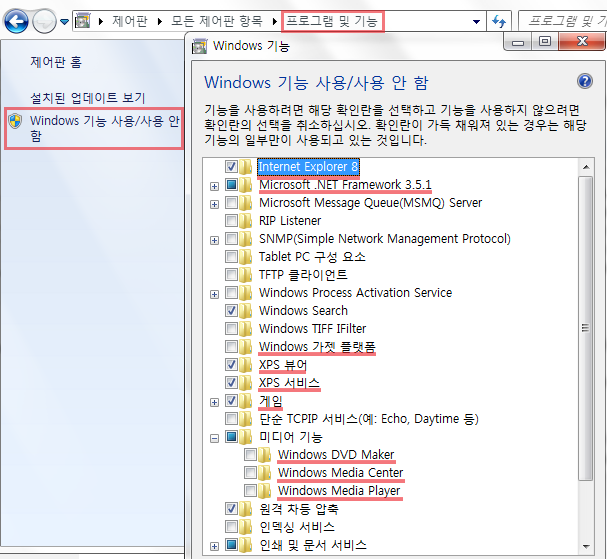Uncheck 원격 차등 압축 checkbox

[x=231, y=509]
